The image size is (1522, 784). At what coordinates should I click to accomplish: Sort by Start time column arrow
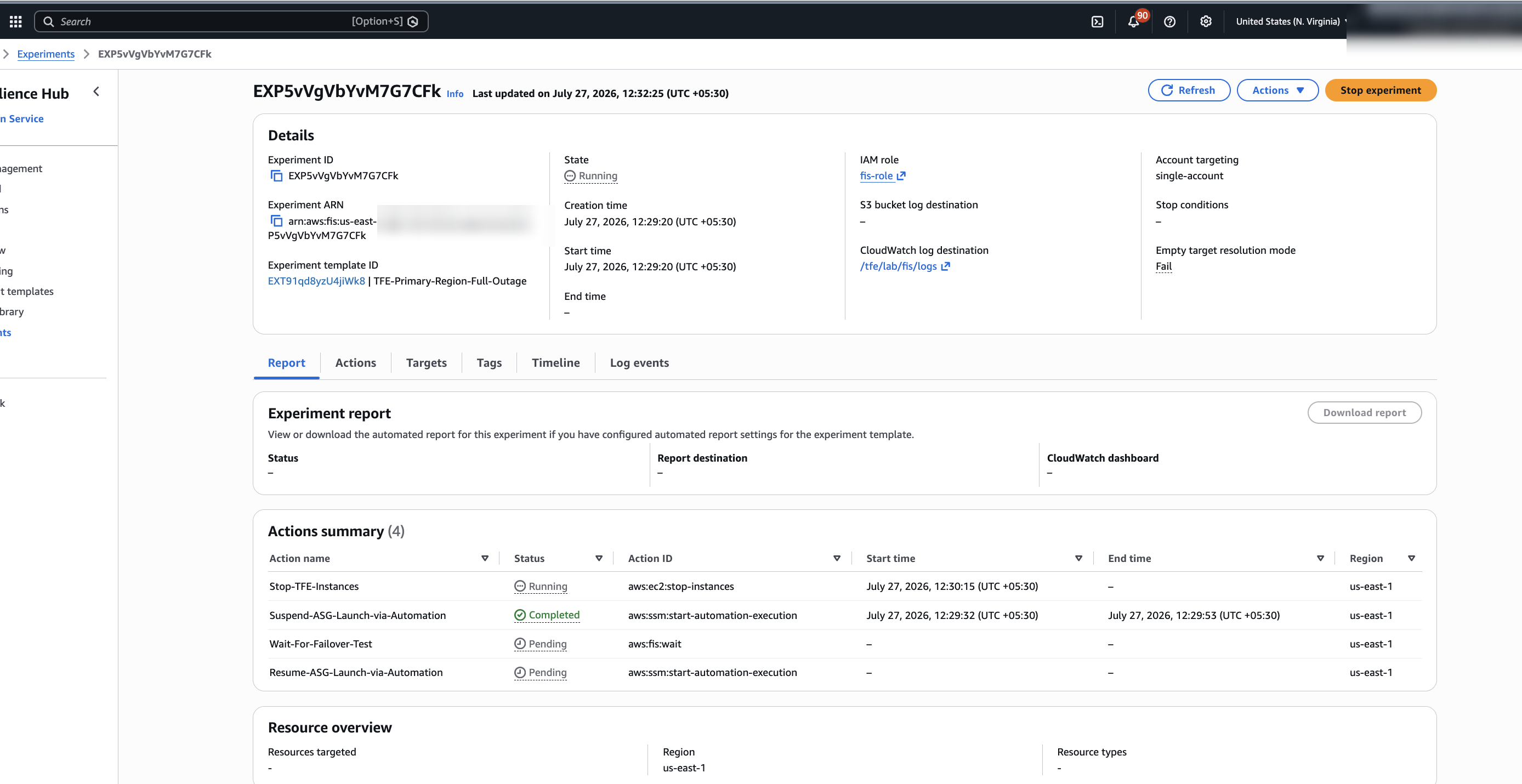(1078, 558)
